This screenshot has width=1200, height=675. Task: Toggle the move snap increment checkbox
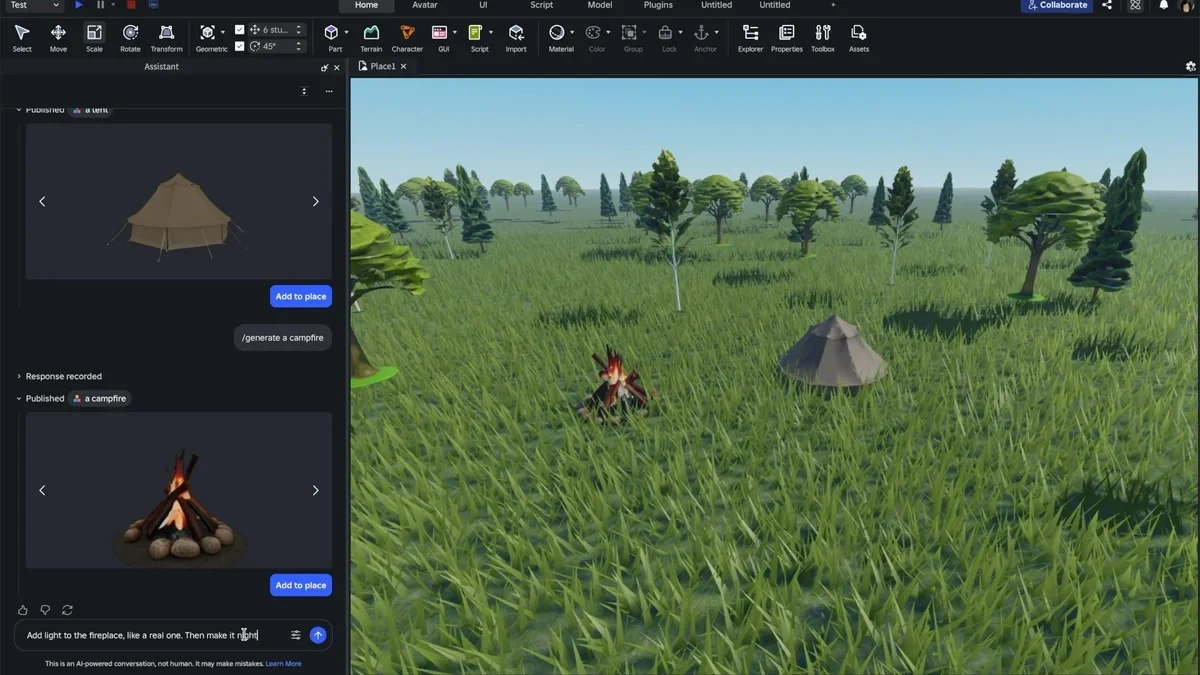point(240,29)
